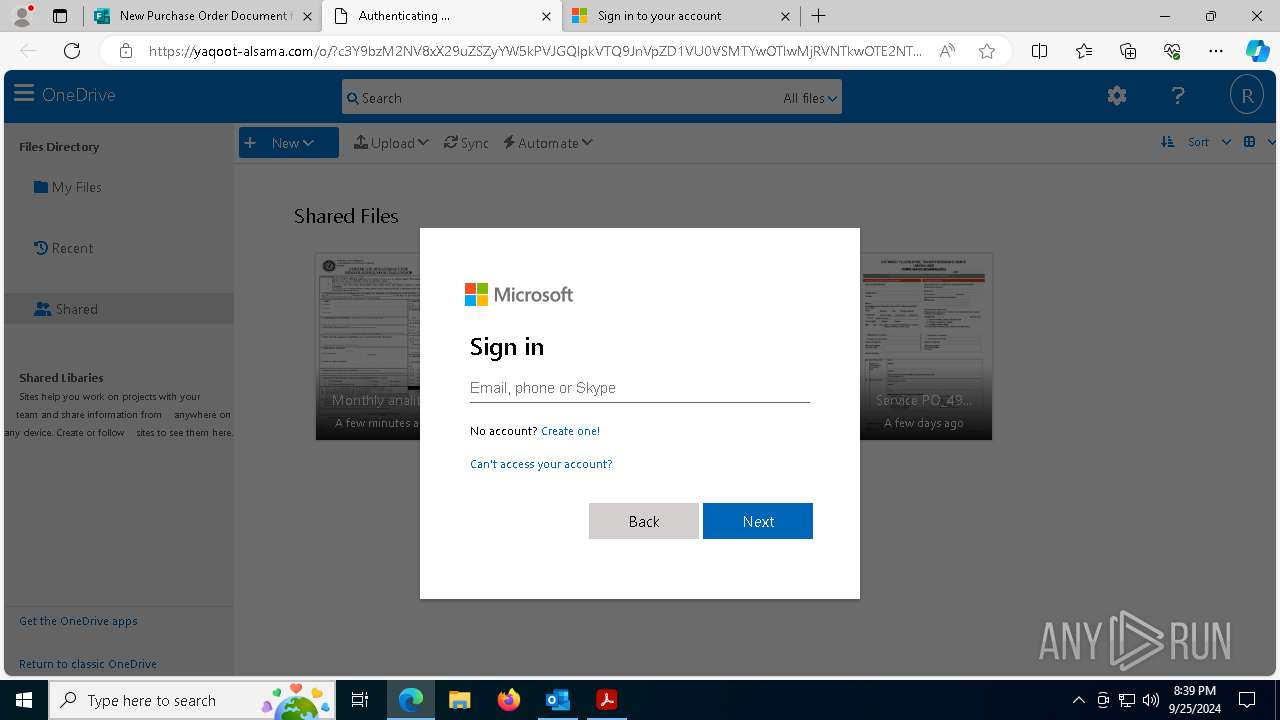
Task: Open File Explorer from the taskbar
Action: tap(459, 700)
